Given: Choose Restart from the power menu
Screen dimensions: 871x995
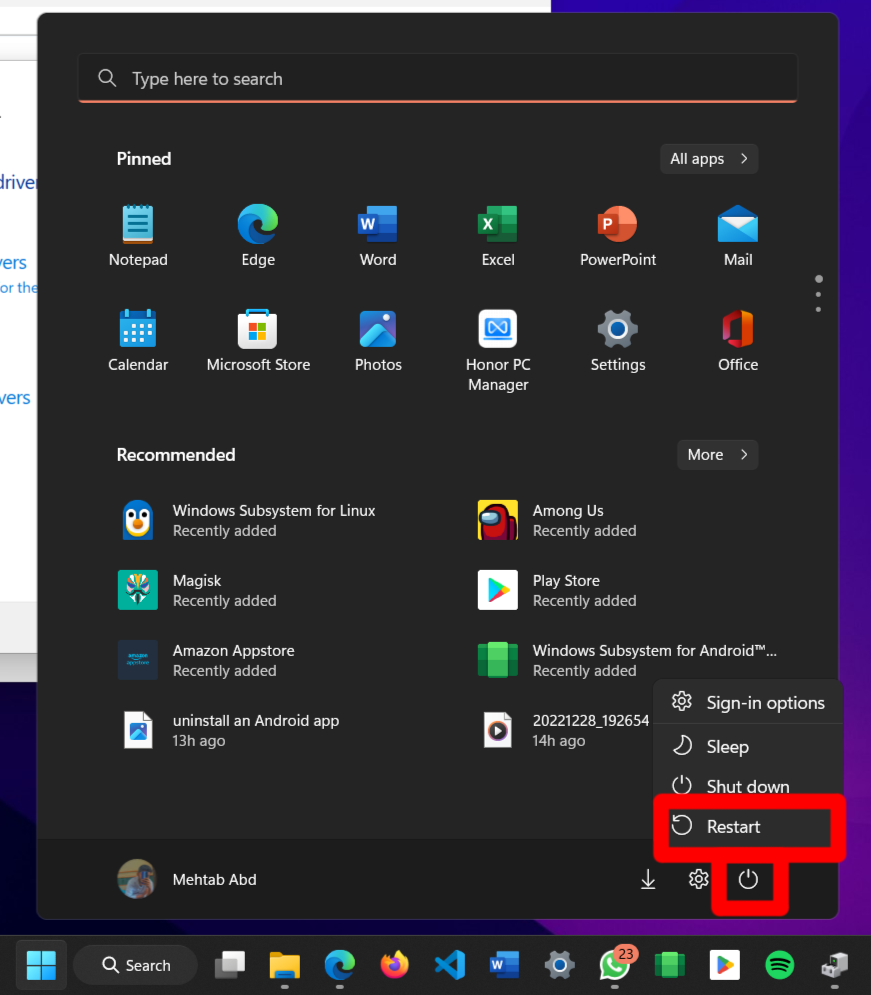Looking at the screenshot, I should [749, 826].
